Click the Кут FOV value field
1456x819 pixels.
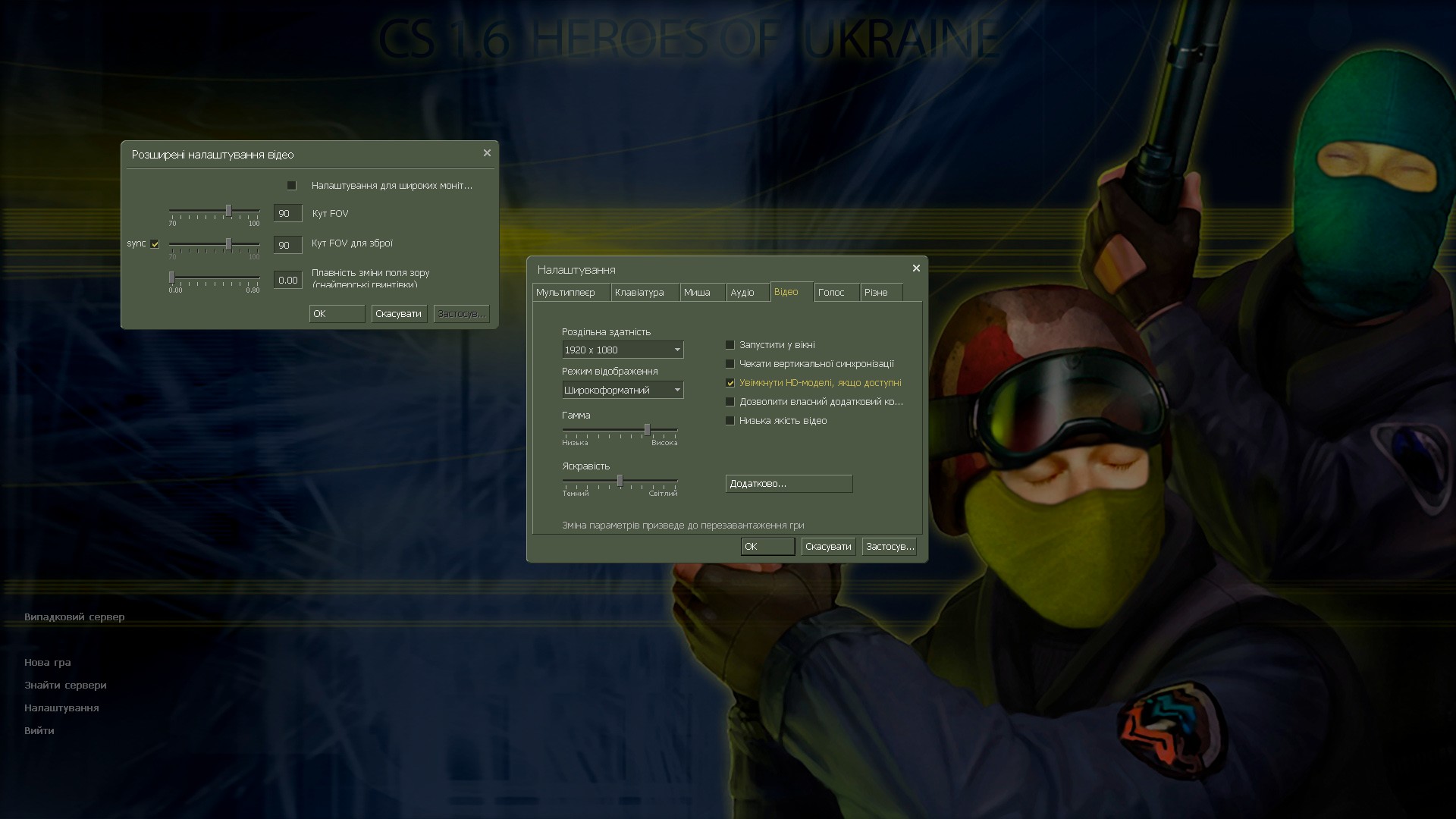pos(287,214)
